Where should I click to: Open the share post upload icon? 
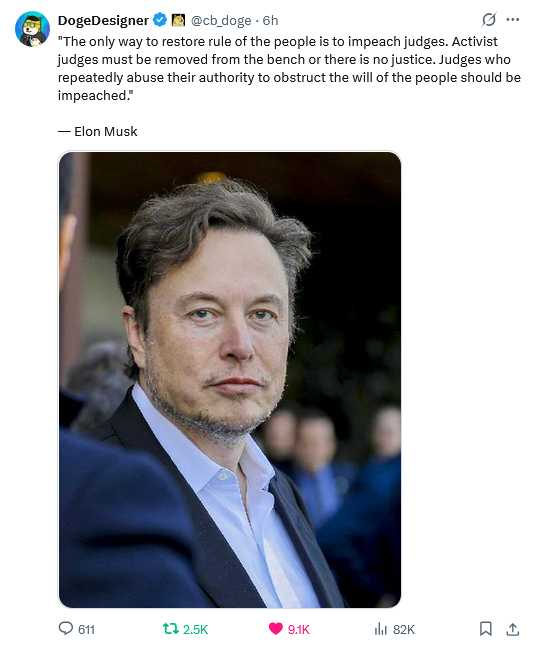(513, 629)
